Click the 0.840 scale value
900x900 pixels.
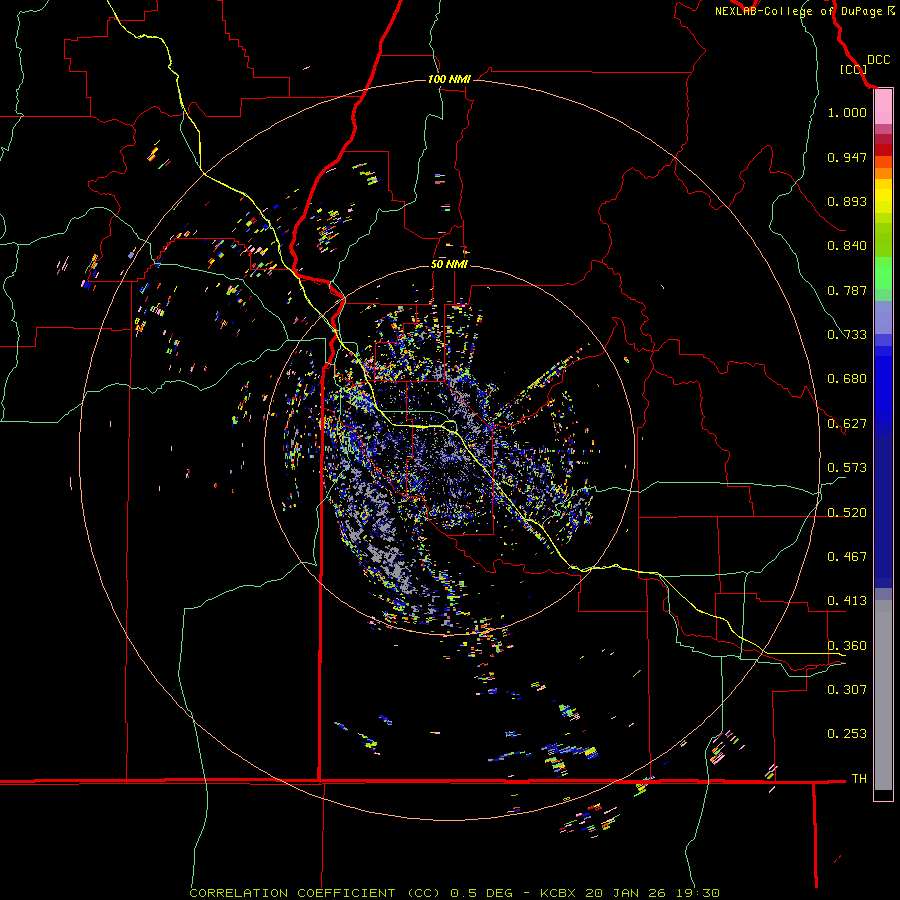(847, 246)
